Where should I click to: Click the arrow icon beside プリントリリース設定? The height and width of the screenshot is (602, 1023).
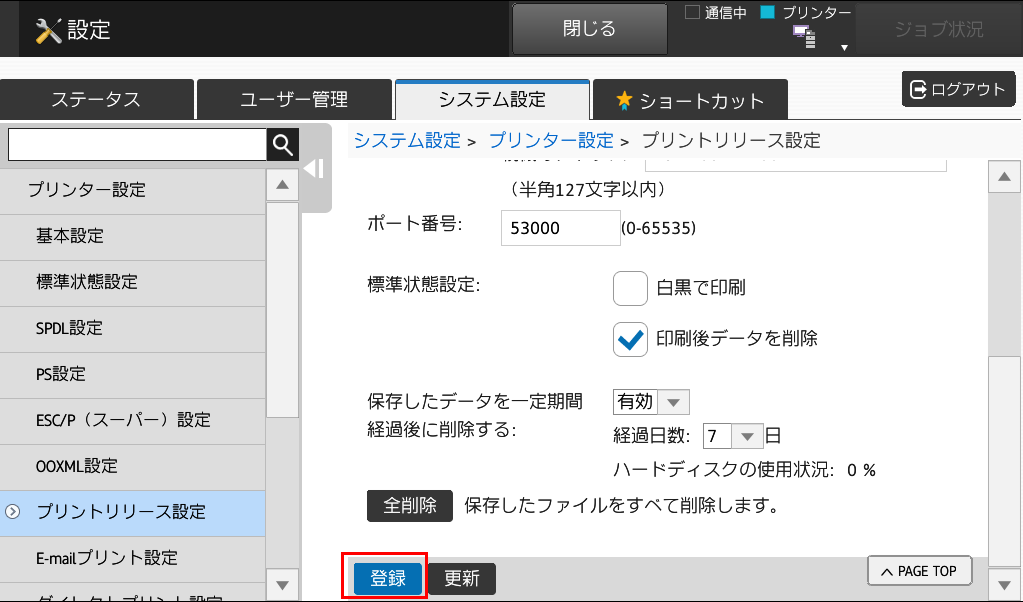coord(12,512)
